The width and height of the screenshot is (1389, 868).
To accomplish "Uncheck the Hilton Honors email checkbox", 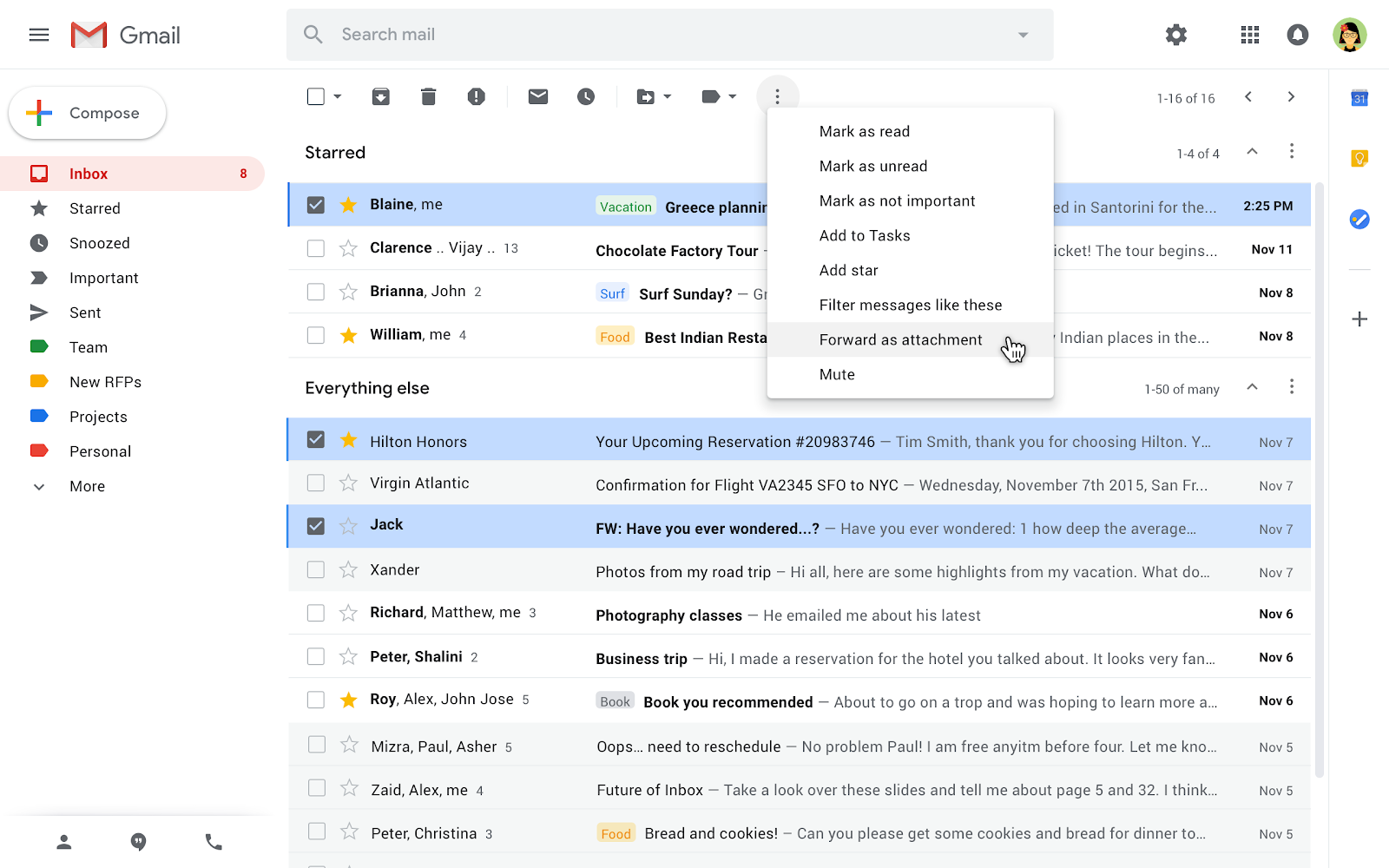I will point(315,440).
